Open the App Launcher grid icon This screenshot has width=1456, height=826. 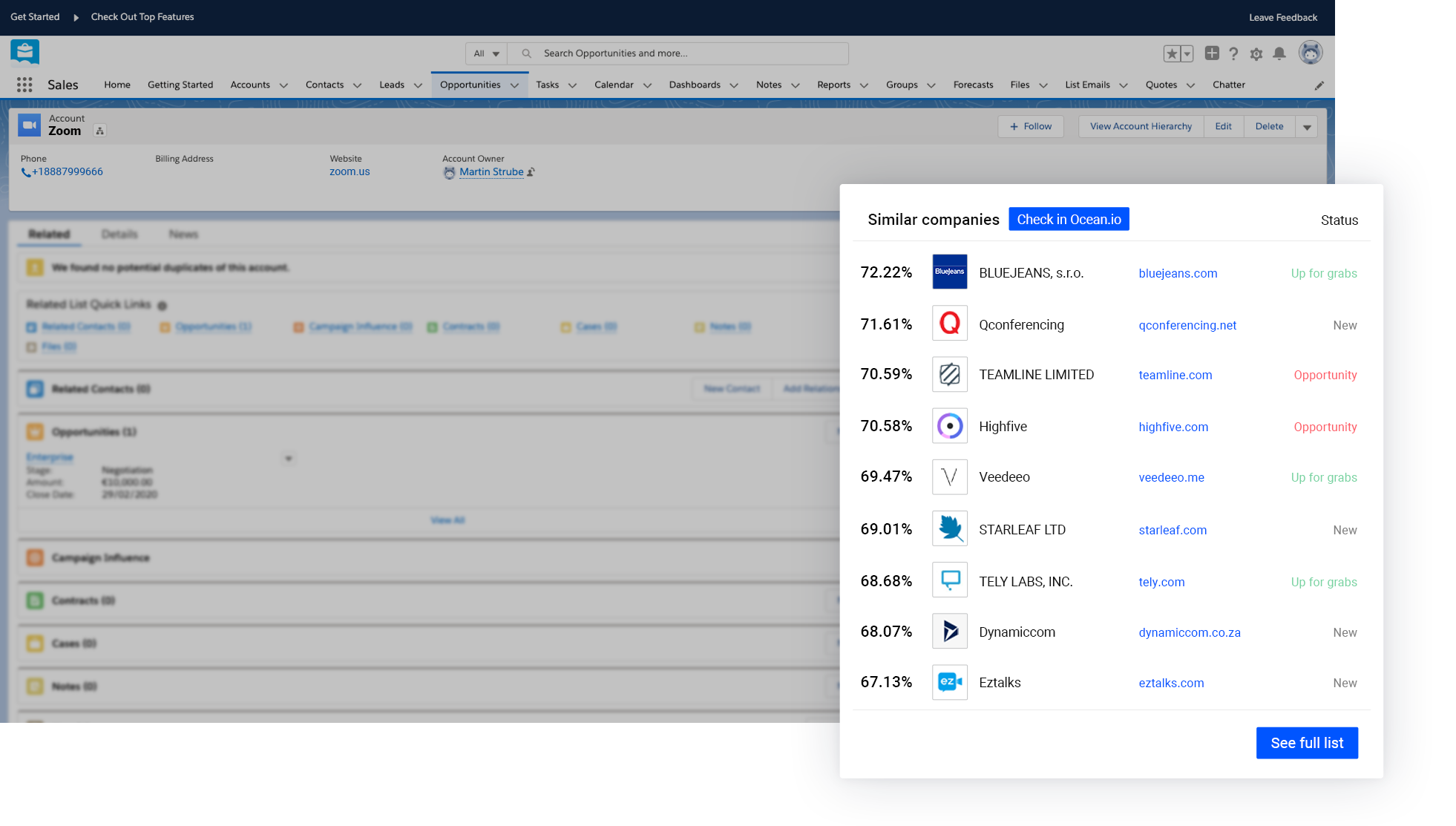24,85
